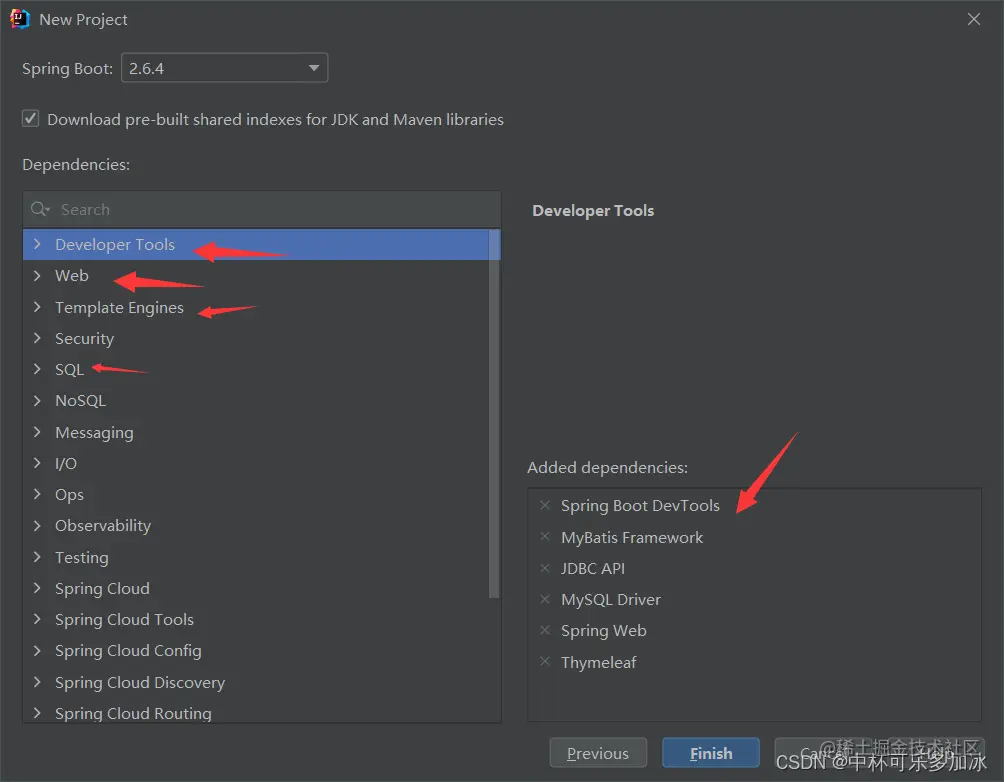The width and height of the screenshot is (1004, 782).
Task: Select the Observability tree row
Action: point(255,525)
